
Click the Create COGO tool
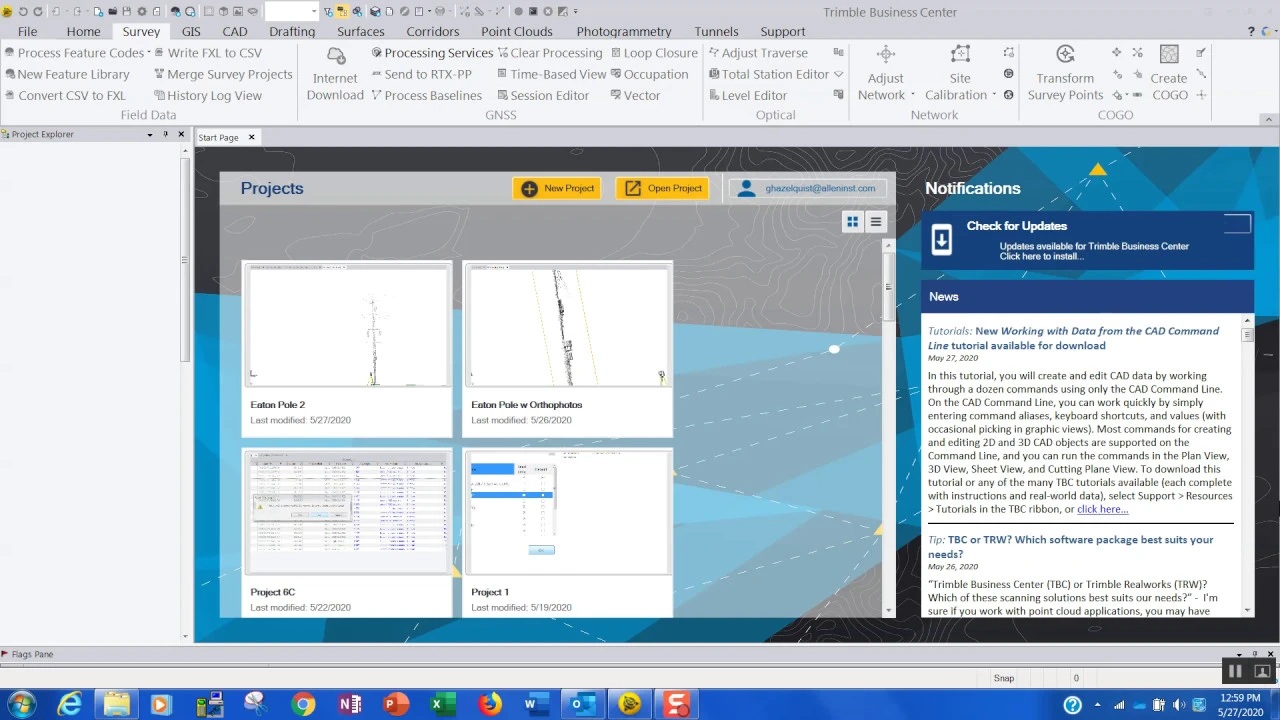(x=1169, y=74)
